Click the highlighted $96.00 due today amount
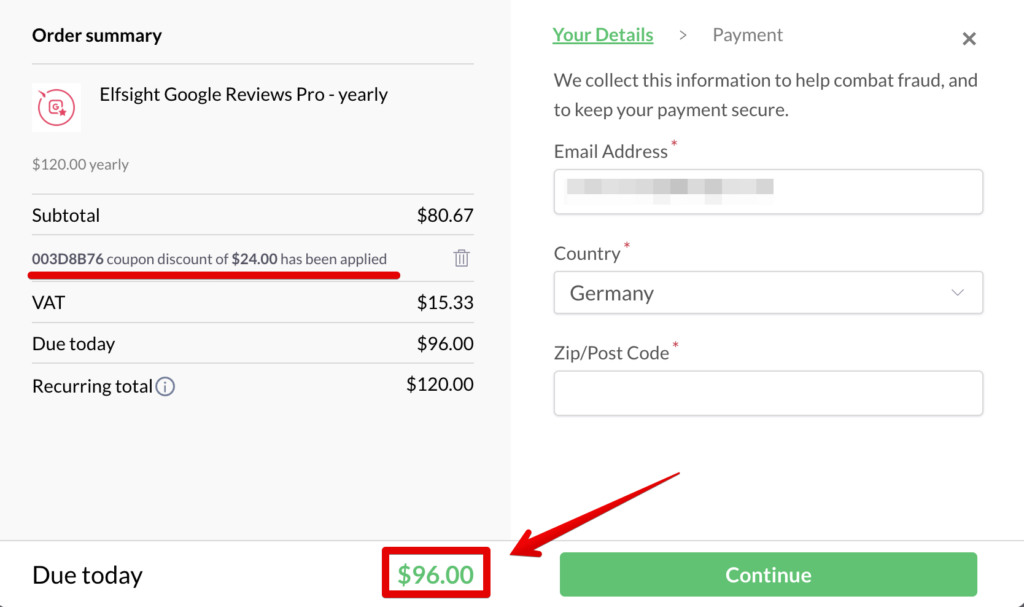The width and height of the screenshot is (1024, 607). (435, 573)
